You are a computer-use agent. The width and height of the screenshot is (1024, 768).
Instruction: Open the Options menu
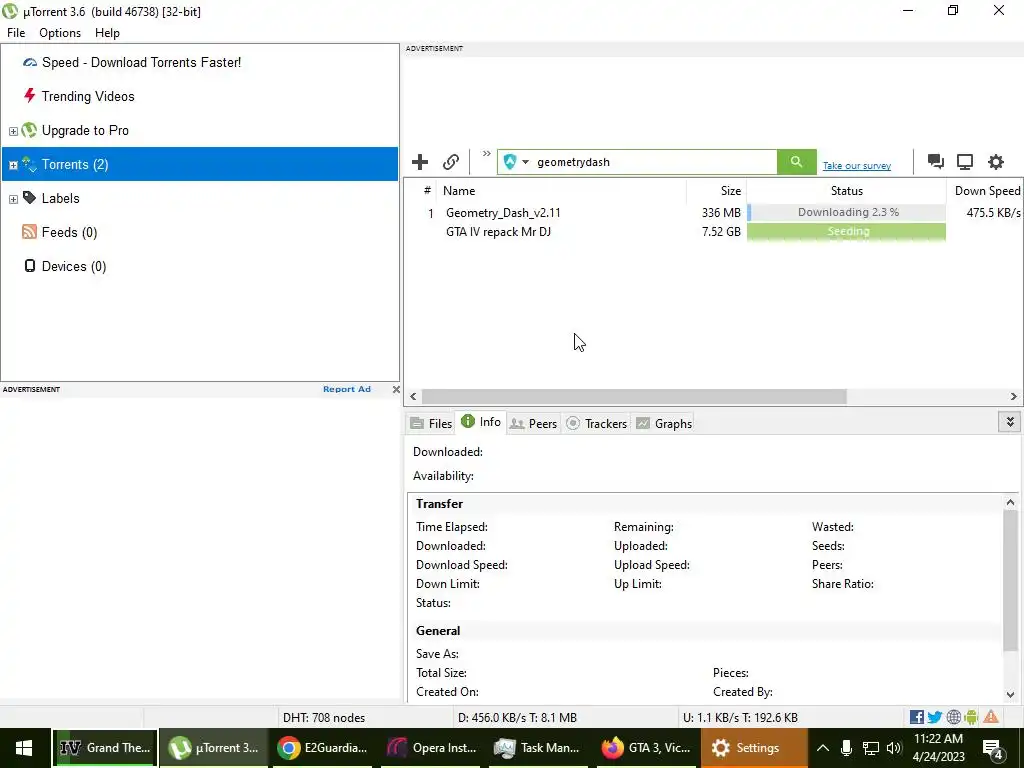60,33
